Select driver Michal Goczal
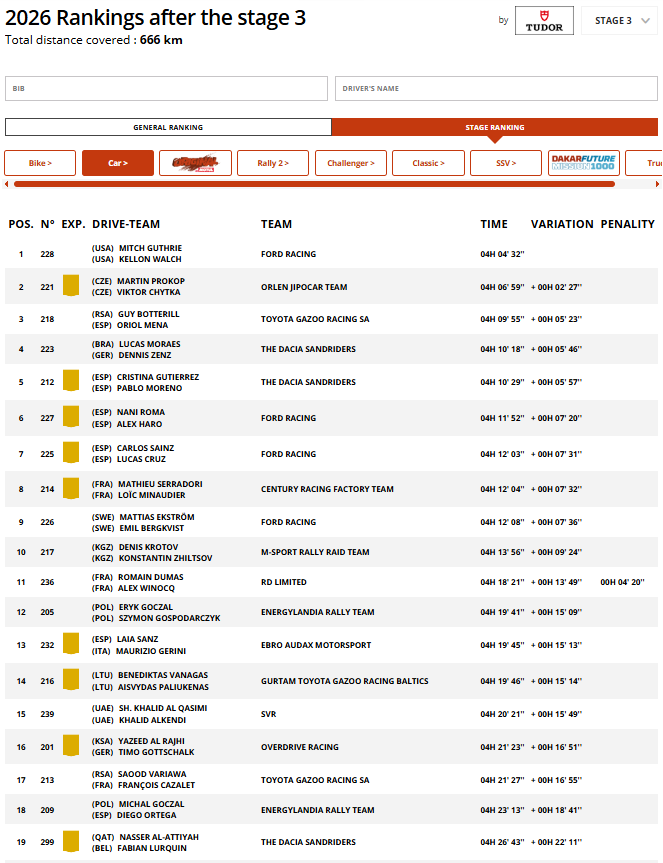The image size is (663, 863). 152,804
